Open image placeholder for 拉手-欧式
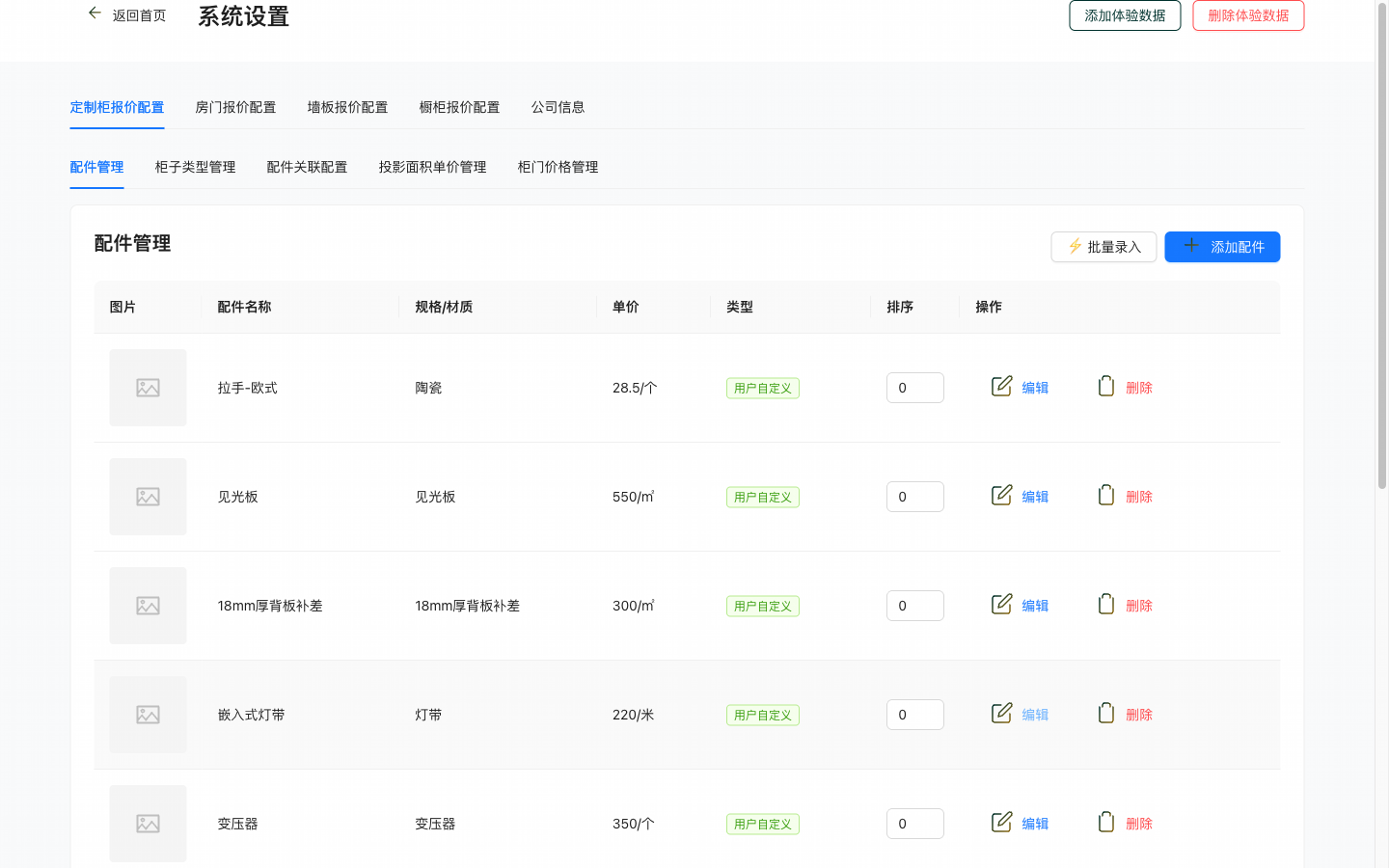Image resolution: width=1389 pixels, height=868 pixels. [148, 387]
